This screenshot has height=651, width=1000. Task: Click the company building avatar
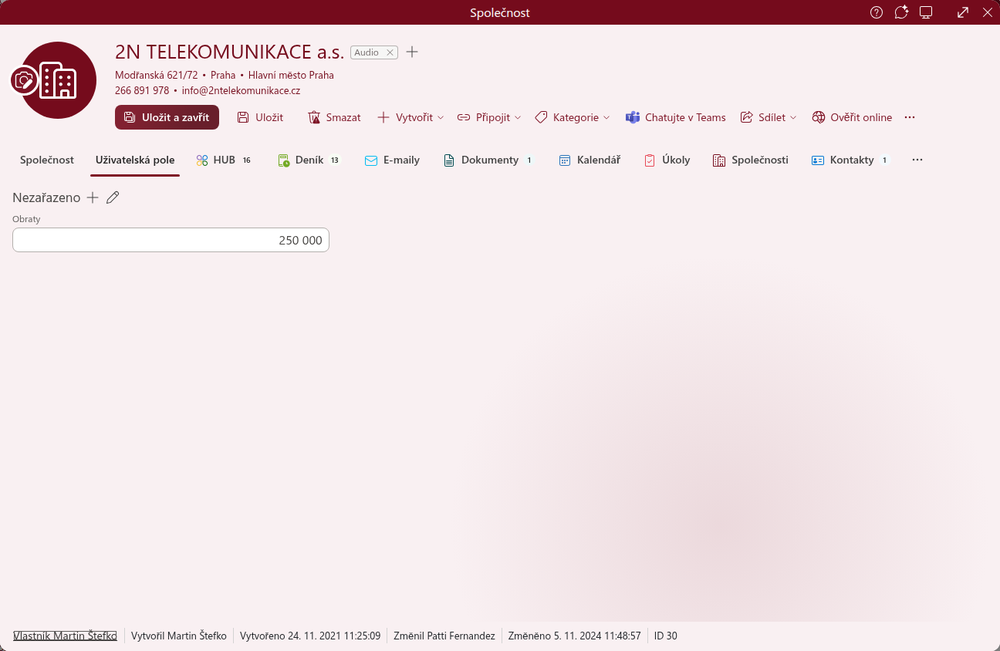tap(58, 80)
